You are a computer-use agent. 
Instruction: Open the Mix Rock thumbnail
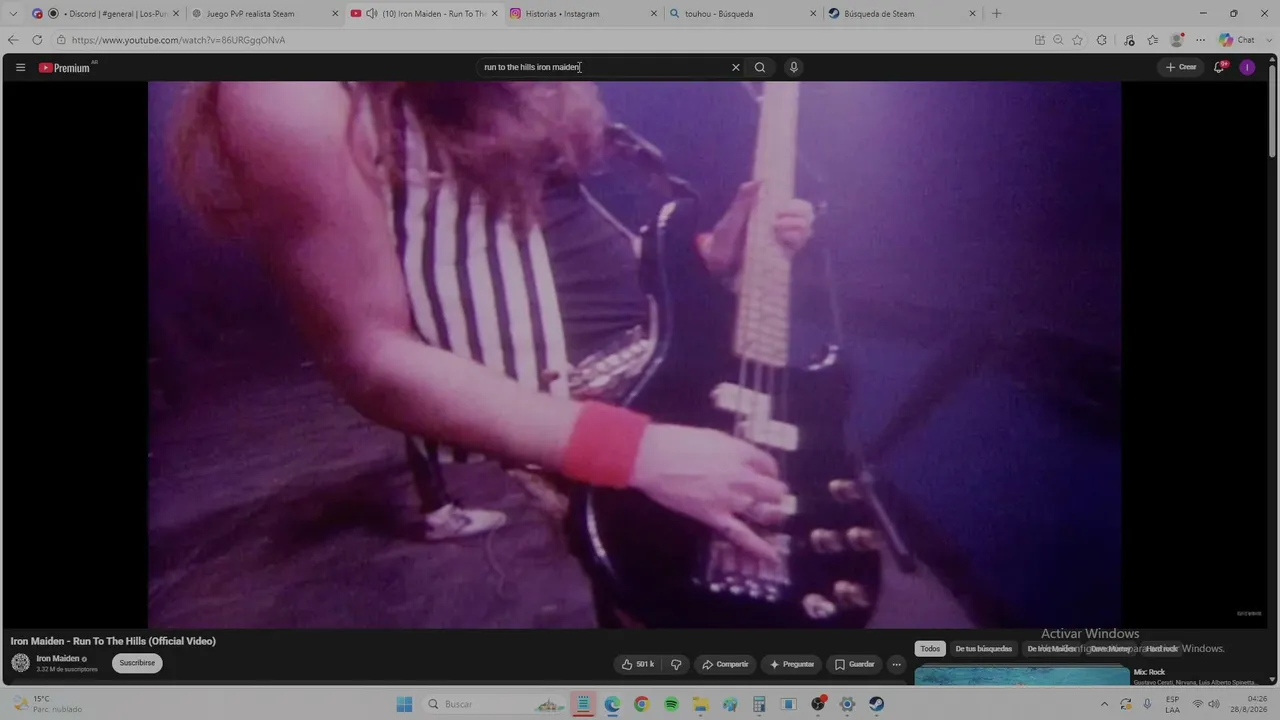(1022, 676)
